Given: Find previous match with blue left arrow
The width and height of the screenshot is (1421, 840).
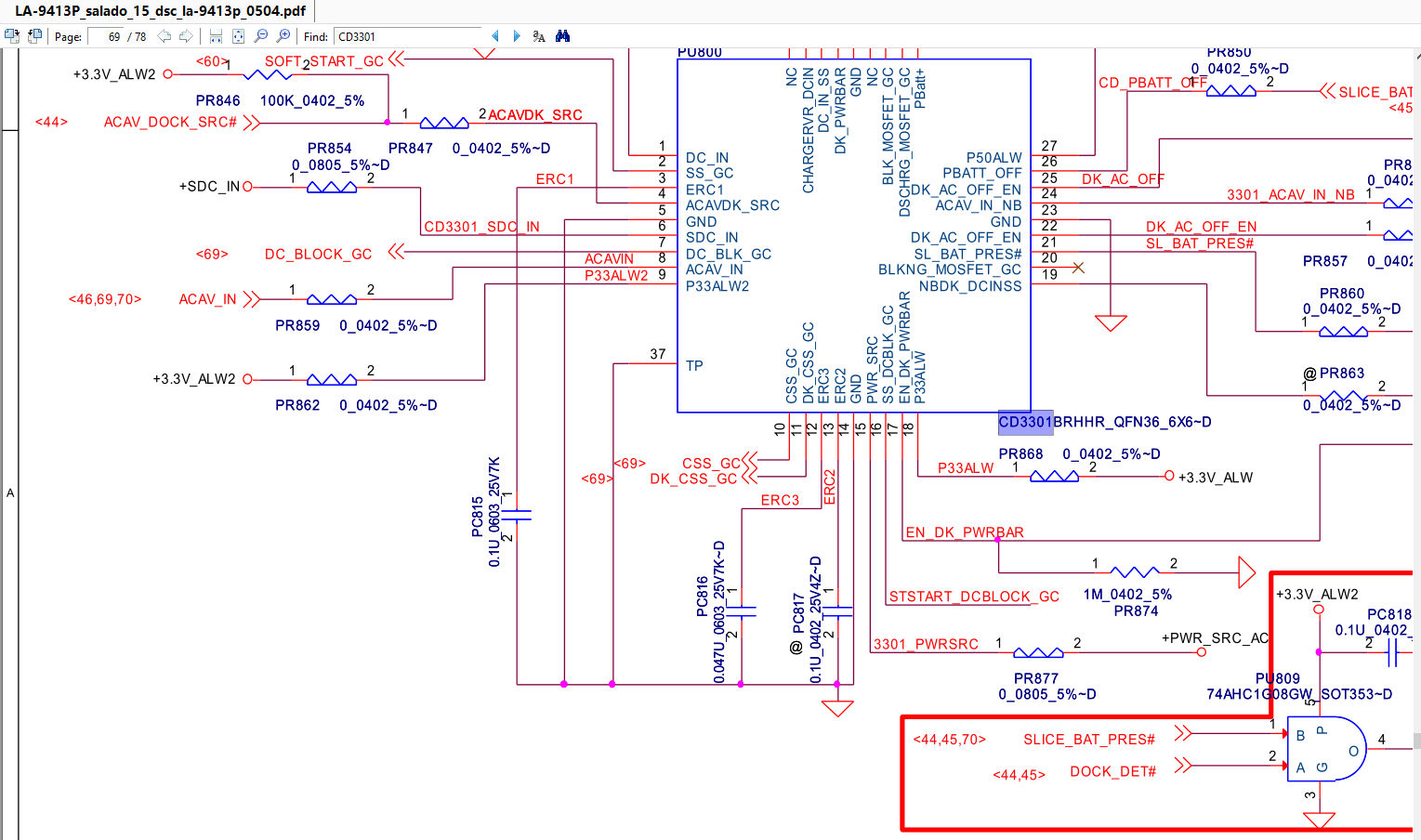Looking at the screenshot, I should coord(495,36).
